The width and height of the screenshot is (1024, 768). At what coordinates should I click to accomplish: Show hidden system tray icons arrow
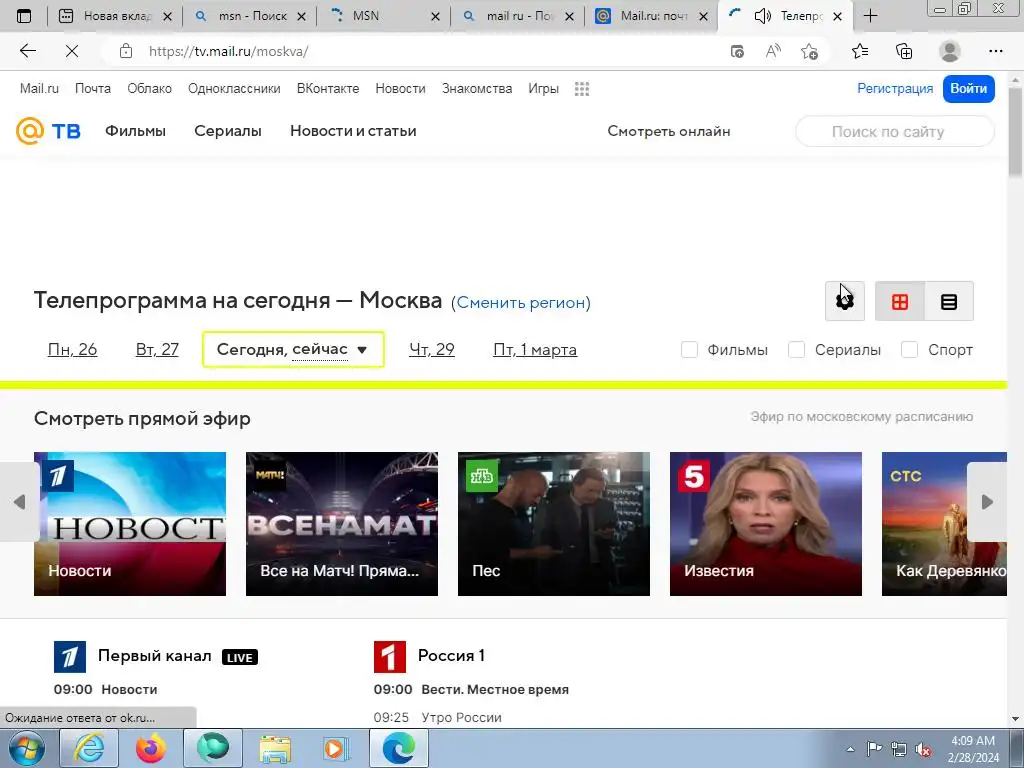(850, 750)
